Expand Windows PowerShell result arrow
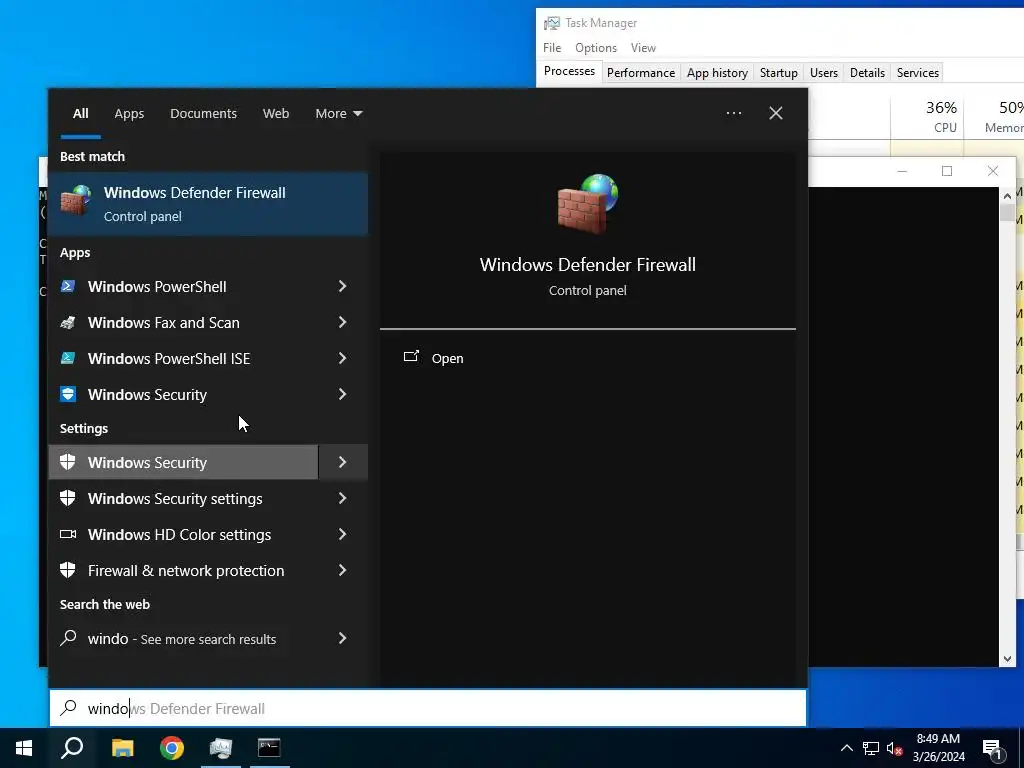1024x768 pixels. point(342,286)
